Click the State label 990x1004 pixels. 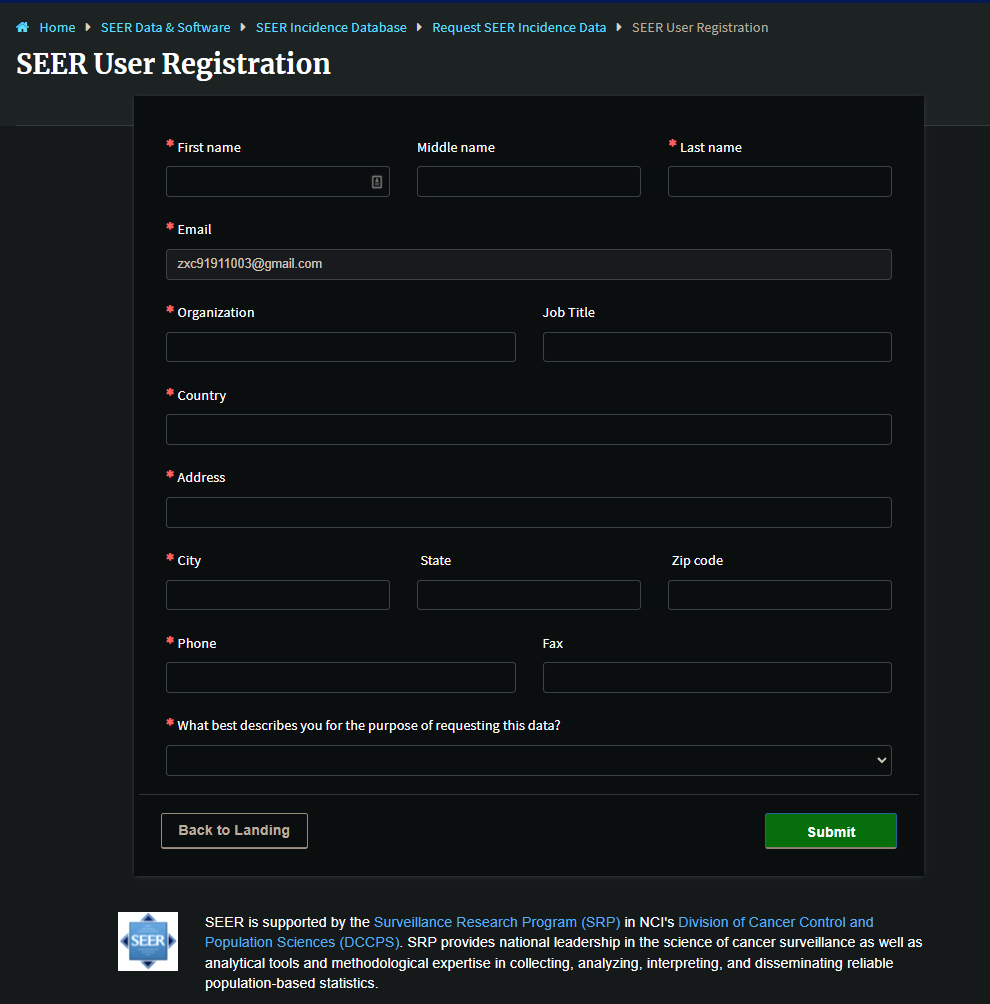[435, 560]
